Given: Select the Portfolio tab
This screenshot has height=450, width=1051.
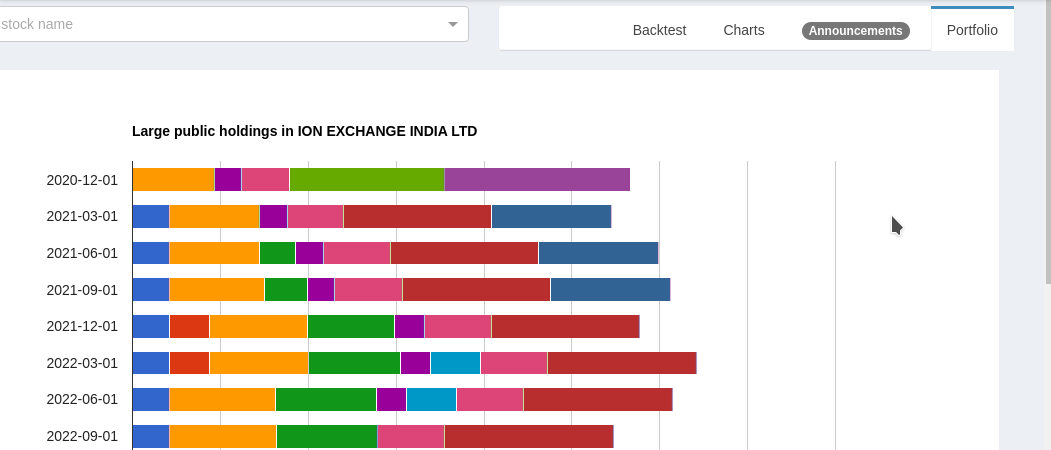Looking at the screenshot, I should pos(972,30).
